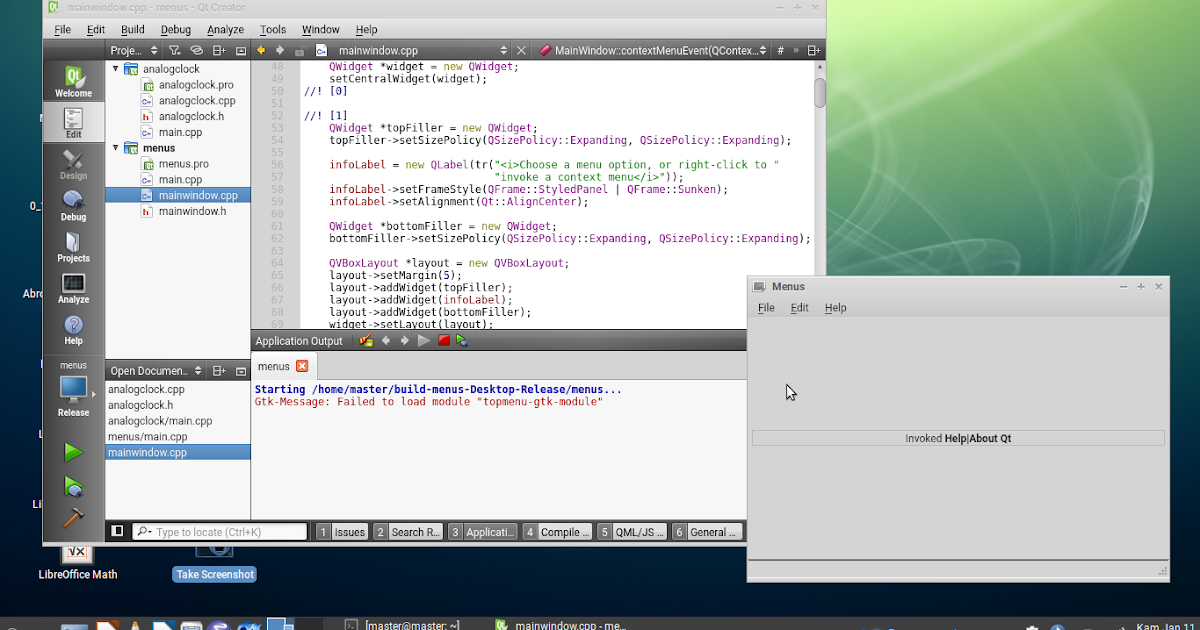This screenshot has width=1200, height=630.
Task: Click the Help menu in the Menus window
Action: (835, 308)
